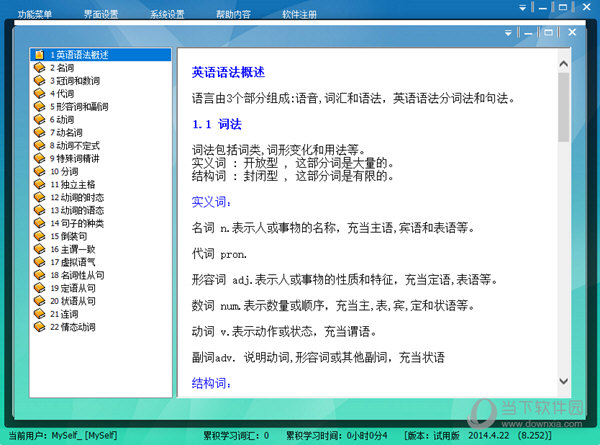Click the book icon beside 11 独立主格
Screen dimensions: 600x445
tap(39, 184)
